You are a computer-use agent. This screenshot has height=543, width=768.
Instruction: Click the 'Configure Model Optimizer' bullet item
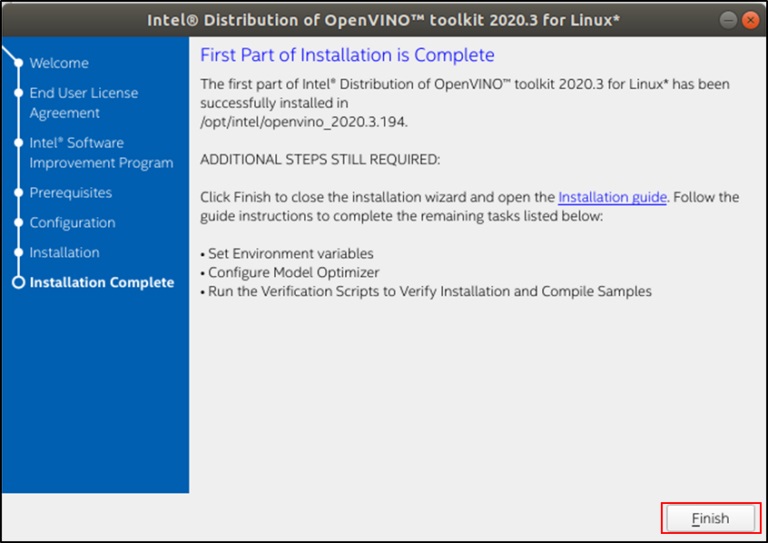pos(290,272)
